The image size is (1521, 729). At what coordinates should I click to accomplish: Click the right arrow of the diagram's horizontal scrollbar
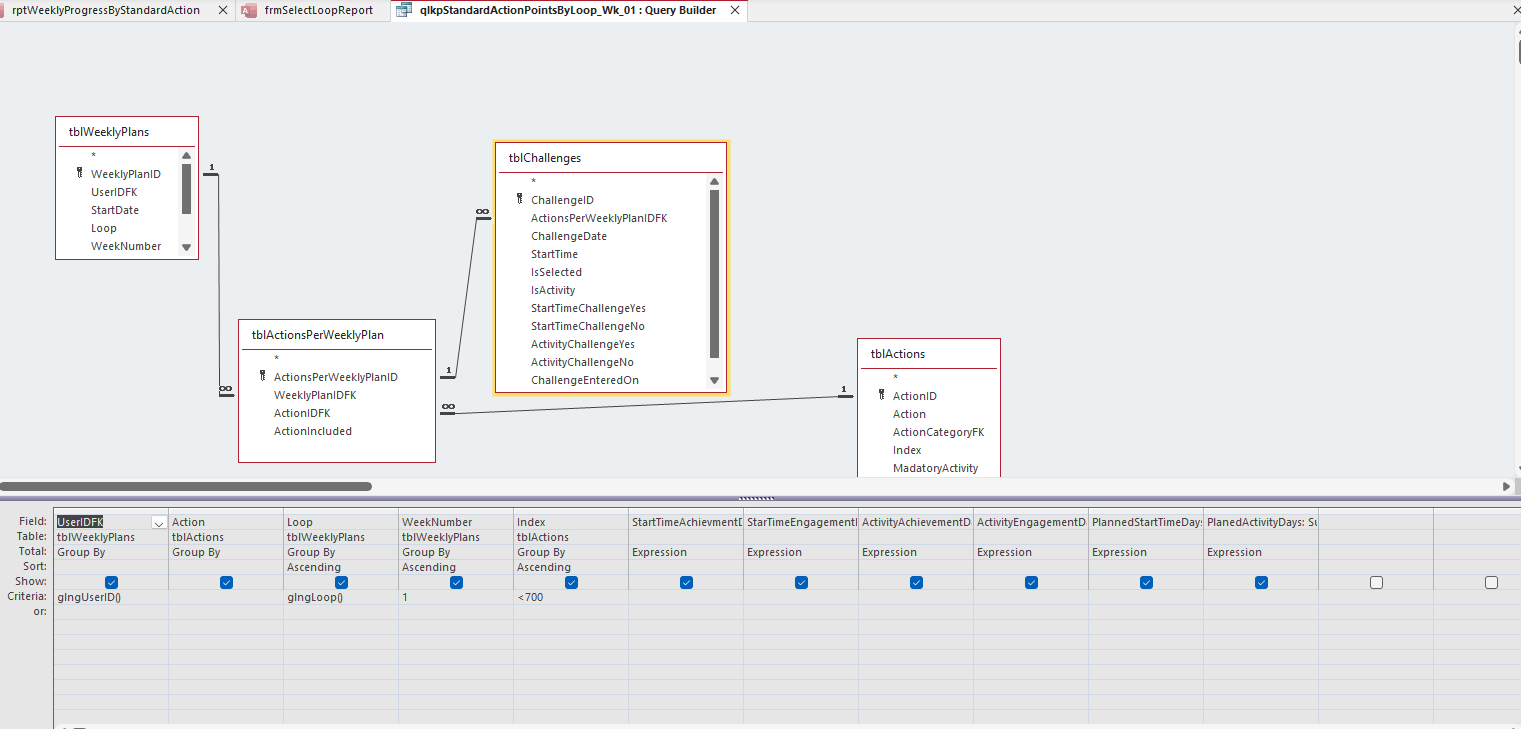point(1507,486)
